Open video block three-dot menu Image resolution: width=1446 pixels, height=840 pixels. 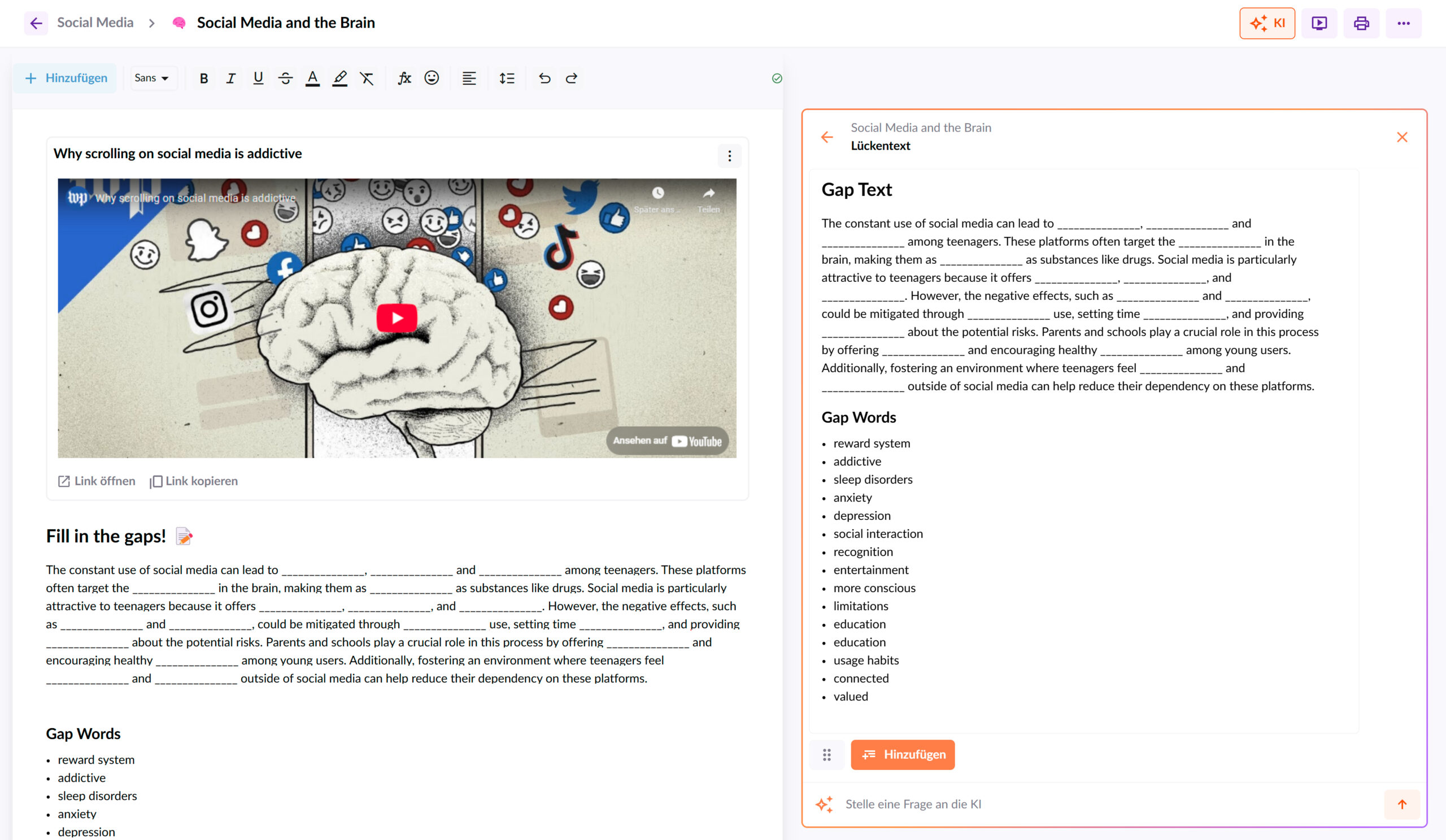click(729, 155)
